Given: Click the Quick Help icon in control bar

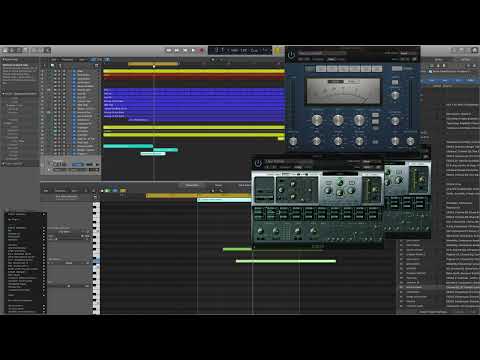Looking at the screenshot, I should (x=19, y=50).
